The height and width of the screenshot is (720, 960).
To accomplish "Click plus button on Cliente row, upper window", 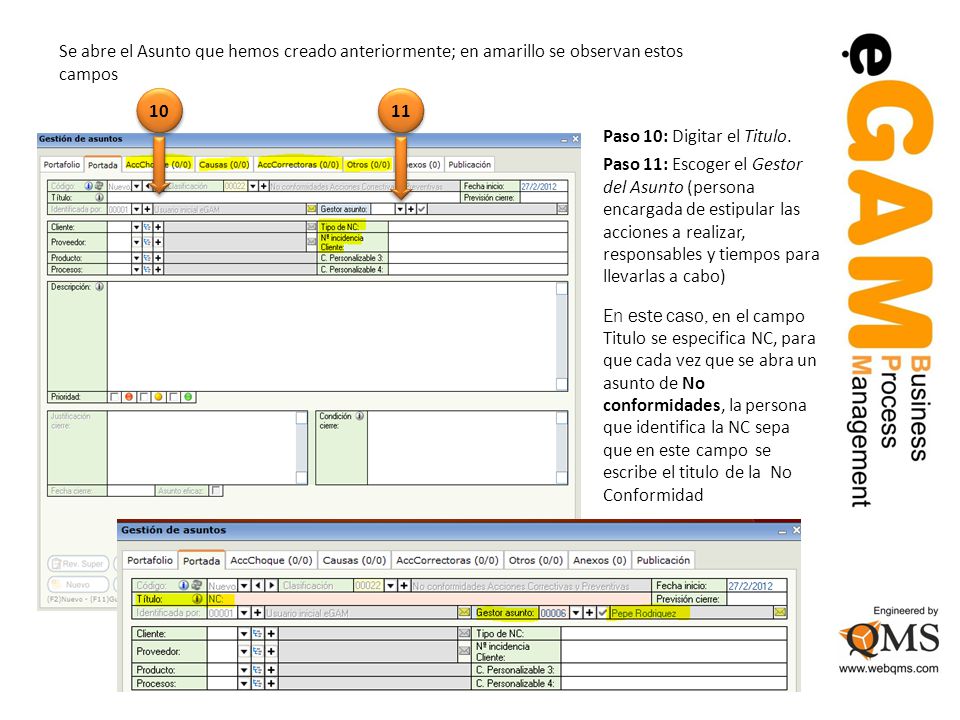I will 158,227.
